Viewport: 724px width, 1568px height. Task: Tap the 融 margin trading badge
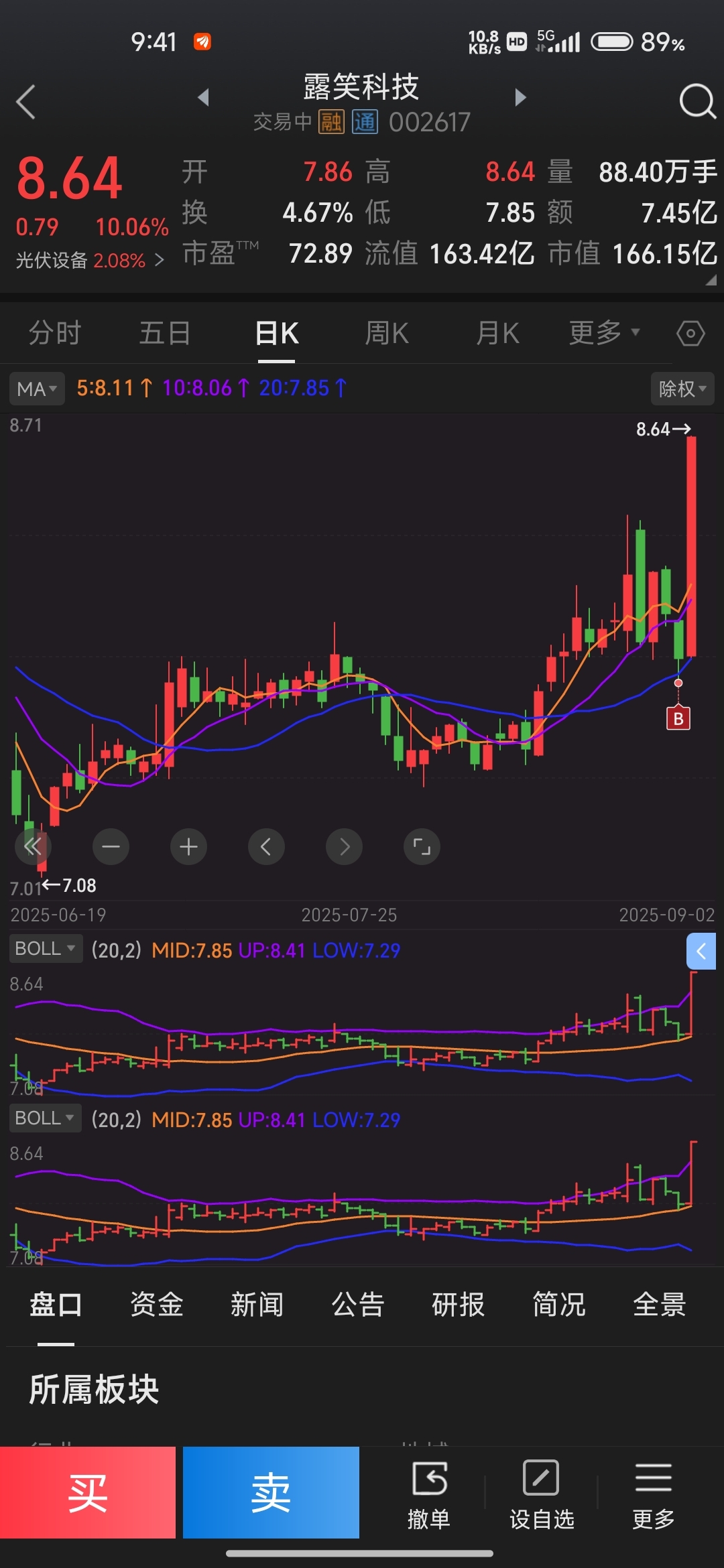pyautogui.click(x=331, y=122)
